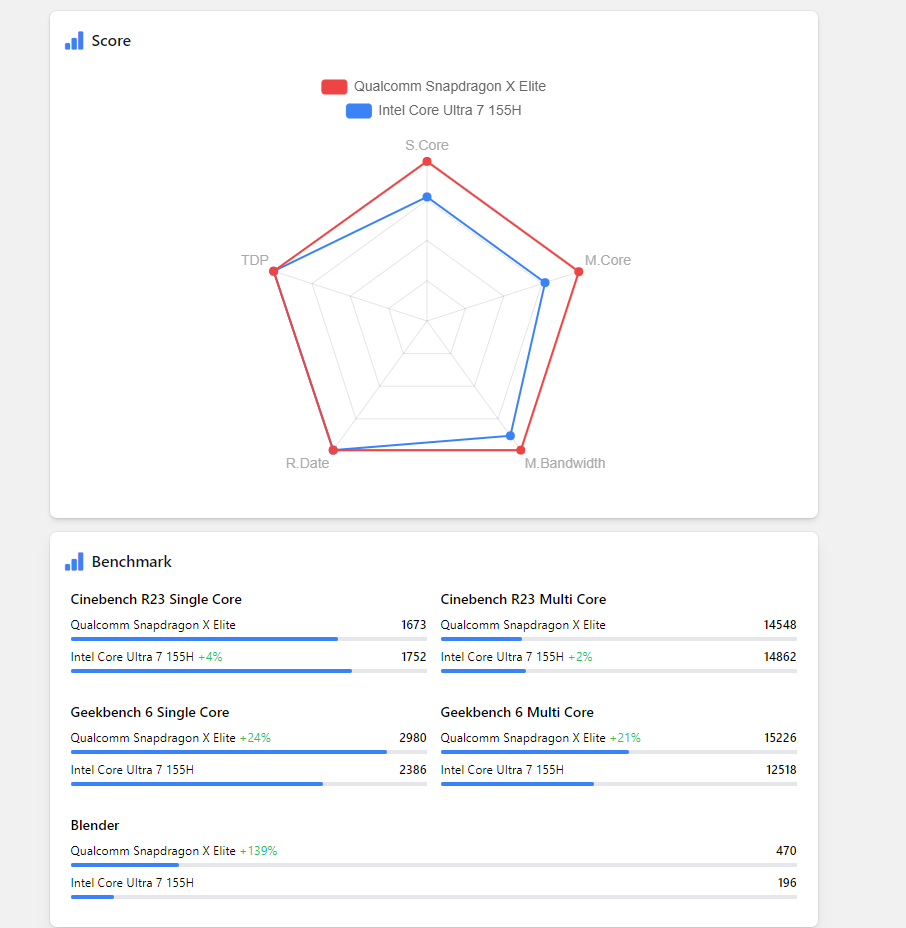Click the TDP data point on radar
This screenshot has width=906, height=928.
point(273,272)
